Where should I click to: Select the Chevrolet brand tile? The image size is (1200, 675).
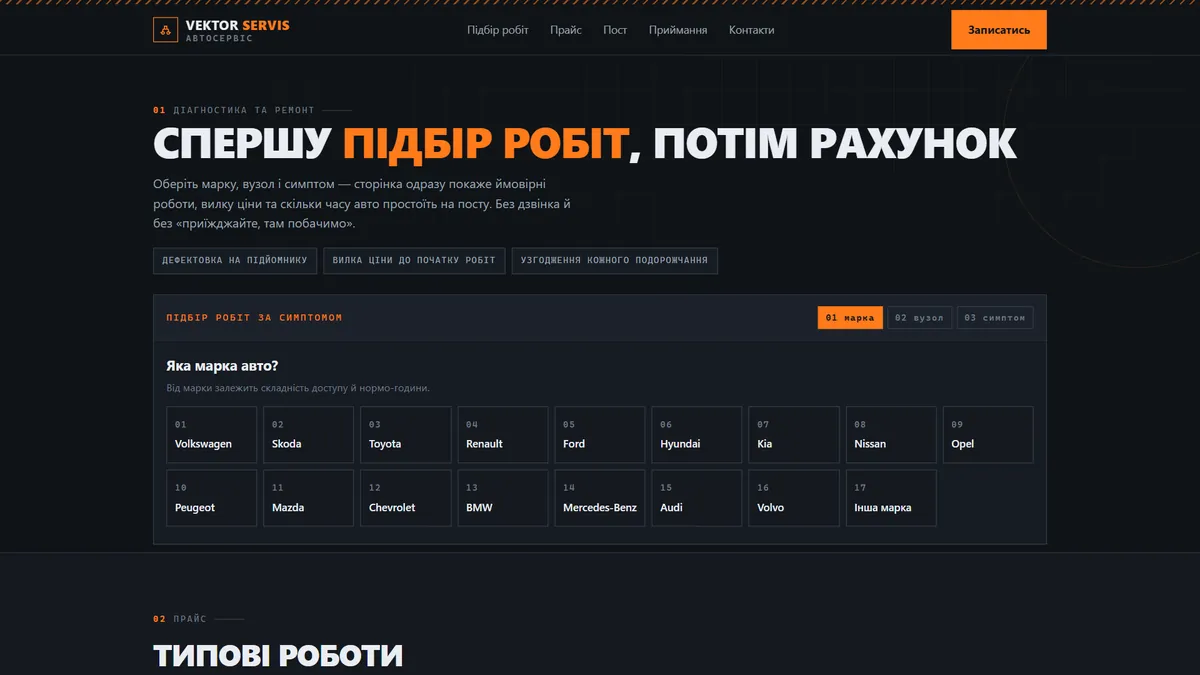pos(406,498)
